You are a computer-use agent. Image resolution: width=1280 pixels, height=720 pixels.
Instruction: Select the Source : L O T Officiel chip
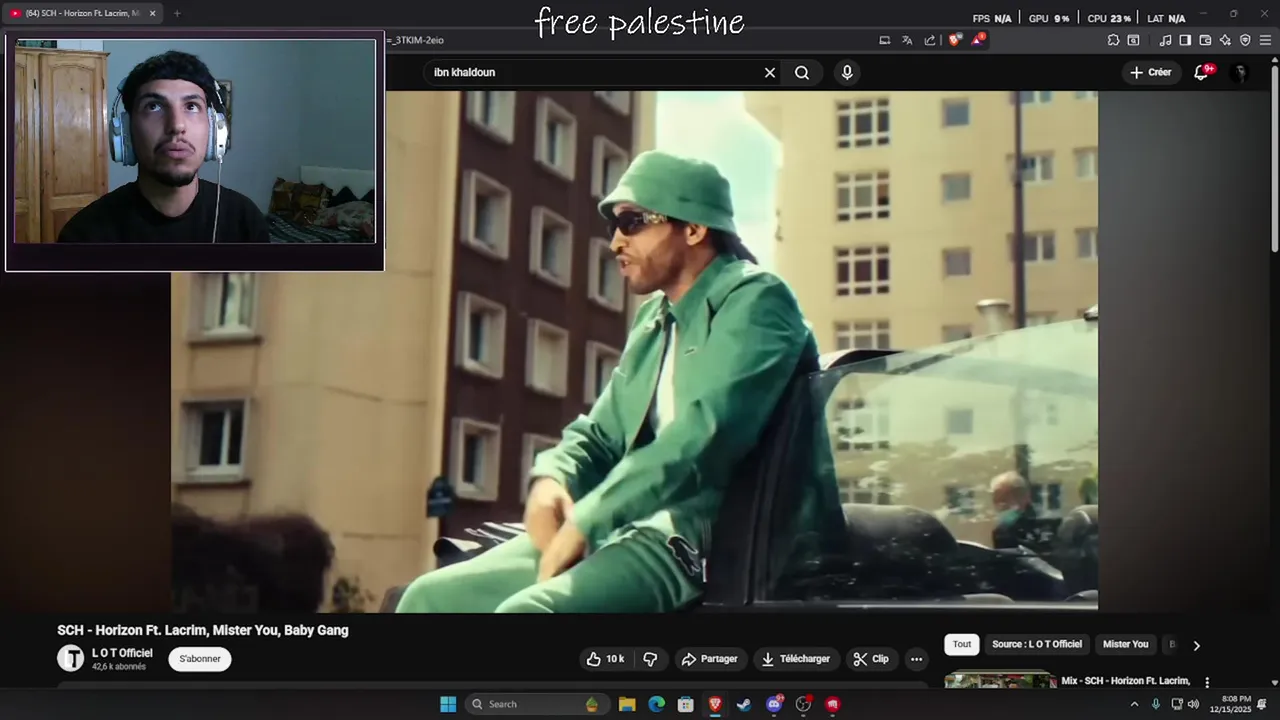(x=1037, y=644)
